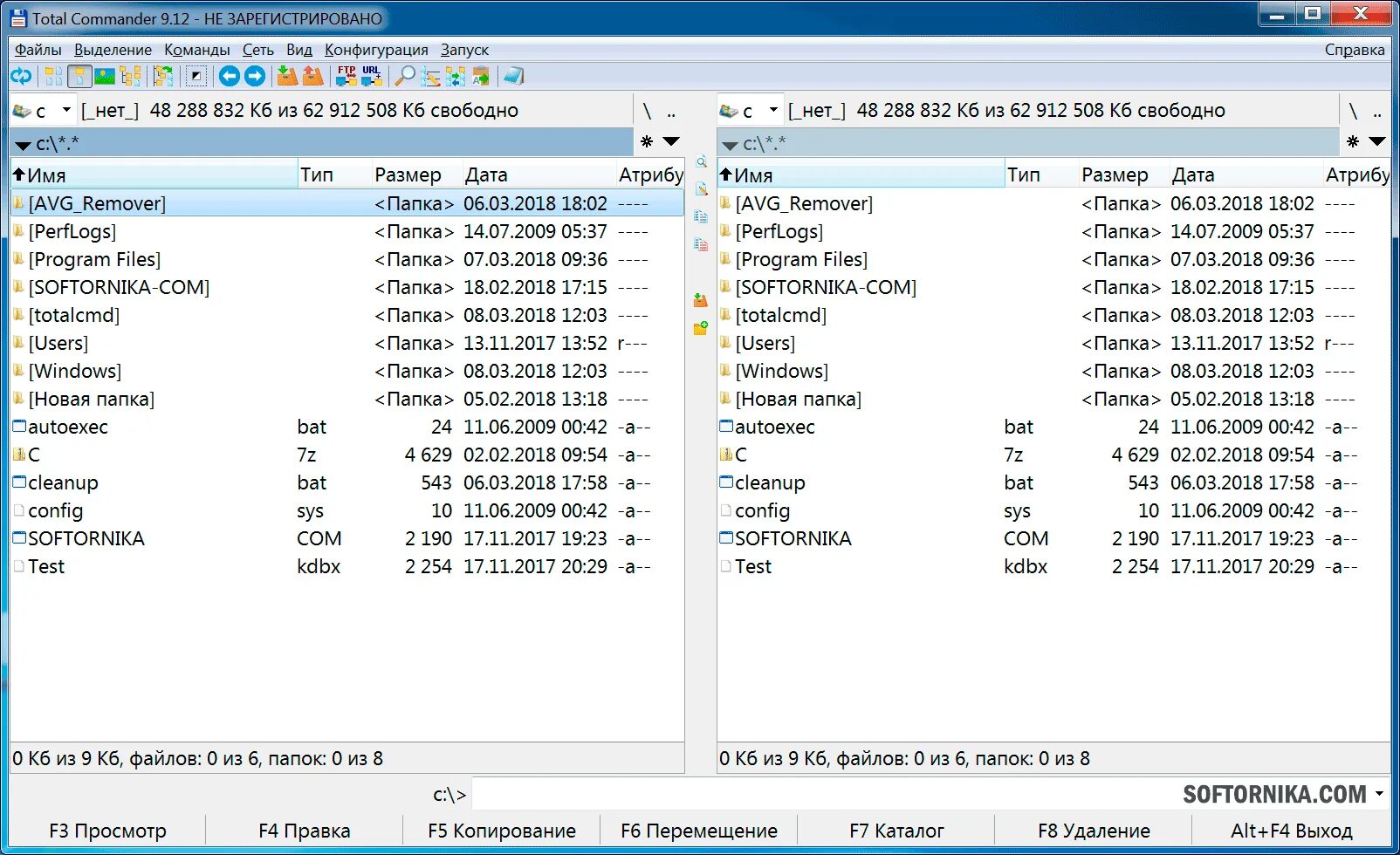Select SOFTORNIKA COM file in right panel
The image size is (1400, 855).
(x=1053, y=538)
